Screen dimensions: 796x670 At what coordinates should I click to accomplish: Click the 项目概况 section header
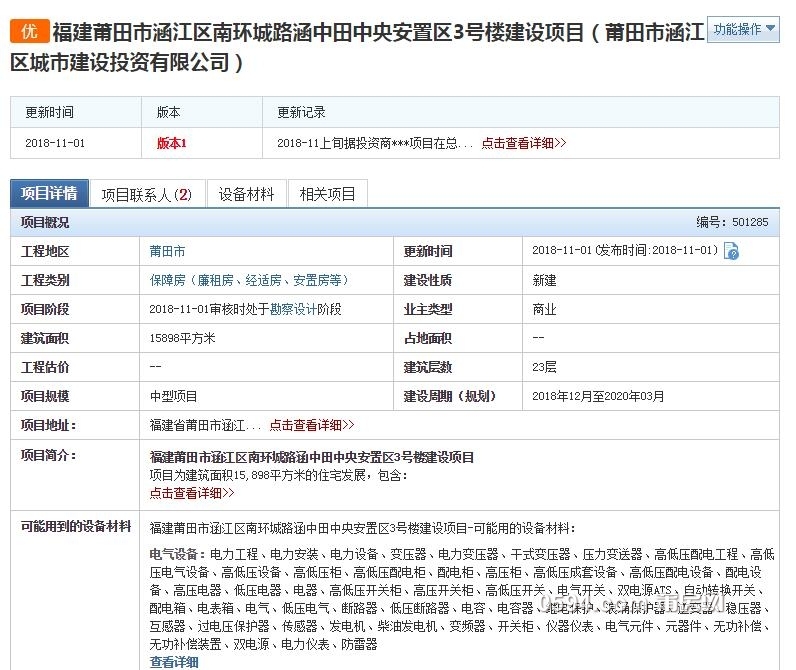point(45,222)
